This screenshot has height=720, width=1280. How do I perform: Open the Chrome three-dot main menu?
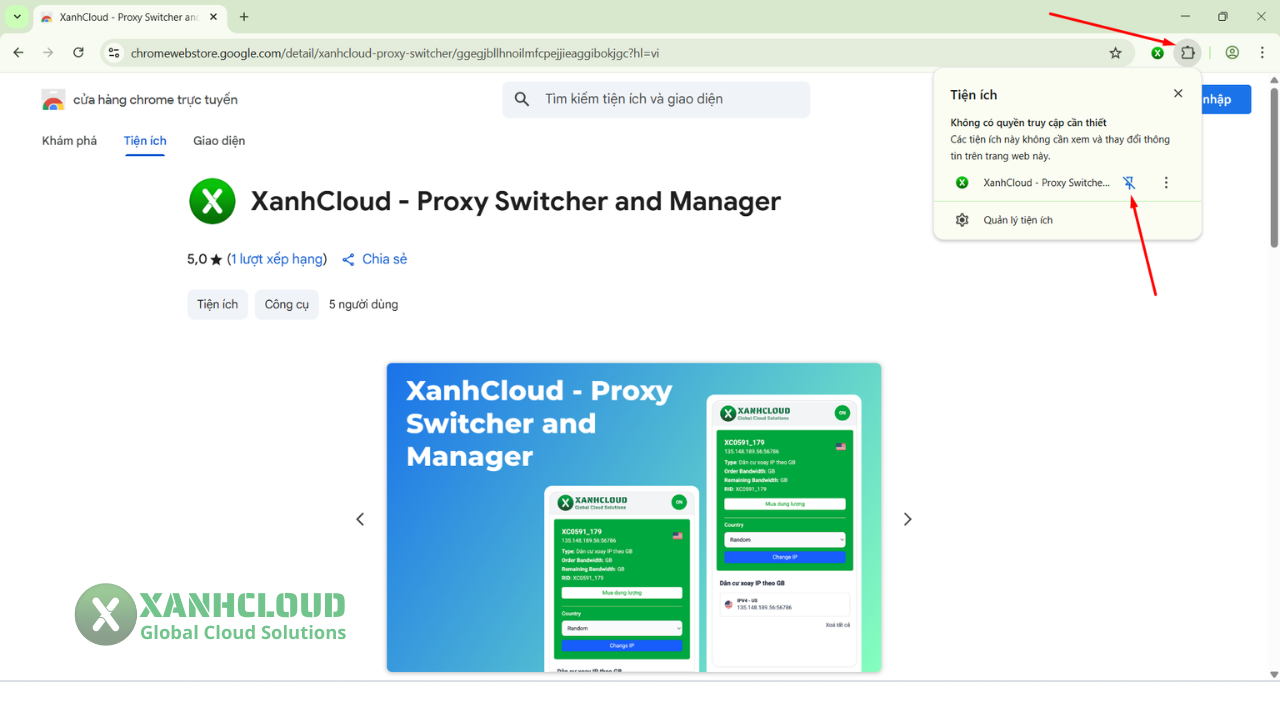point(1262,53)
